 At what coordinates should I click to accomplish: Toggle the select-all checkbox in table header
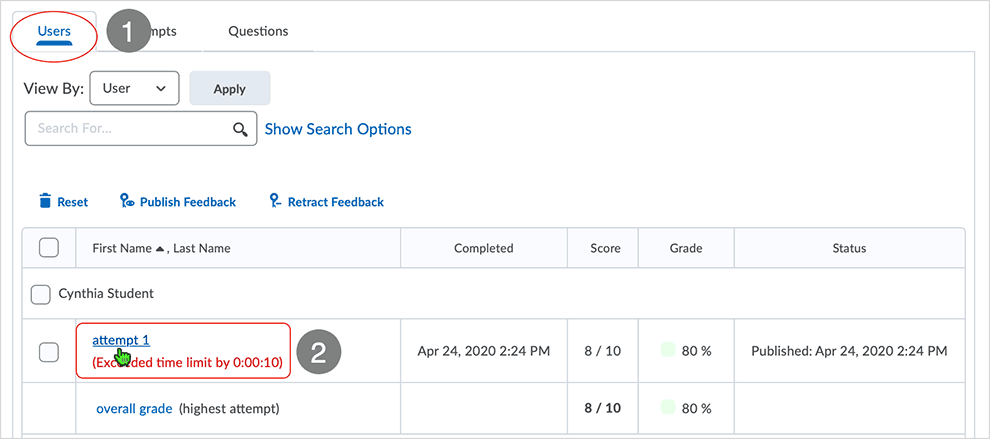49,248
